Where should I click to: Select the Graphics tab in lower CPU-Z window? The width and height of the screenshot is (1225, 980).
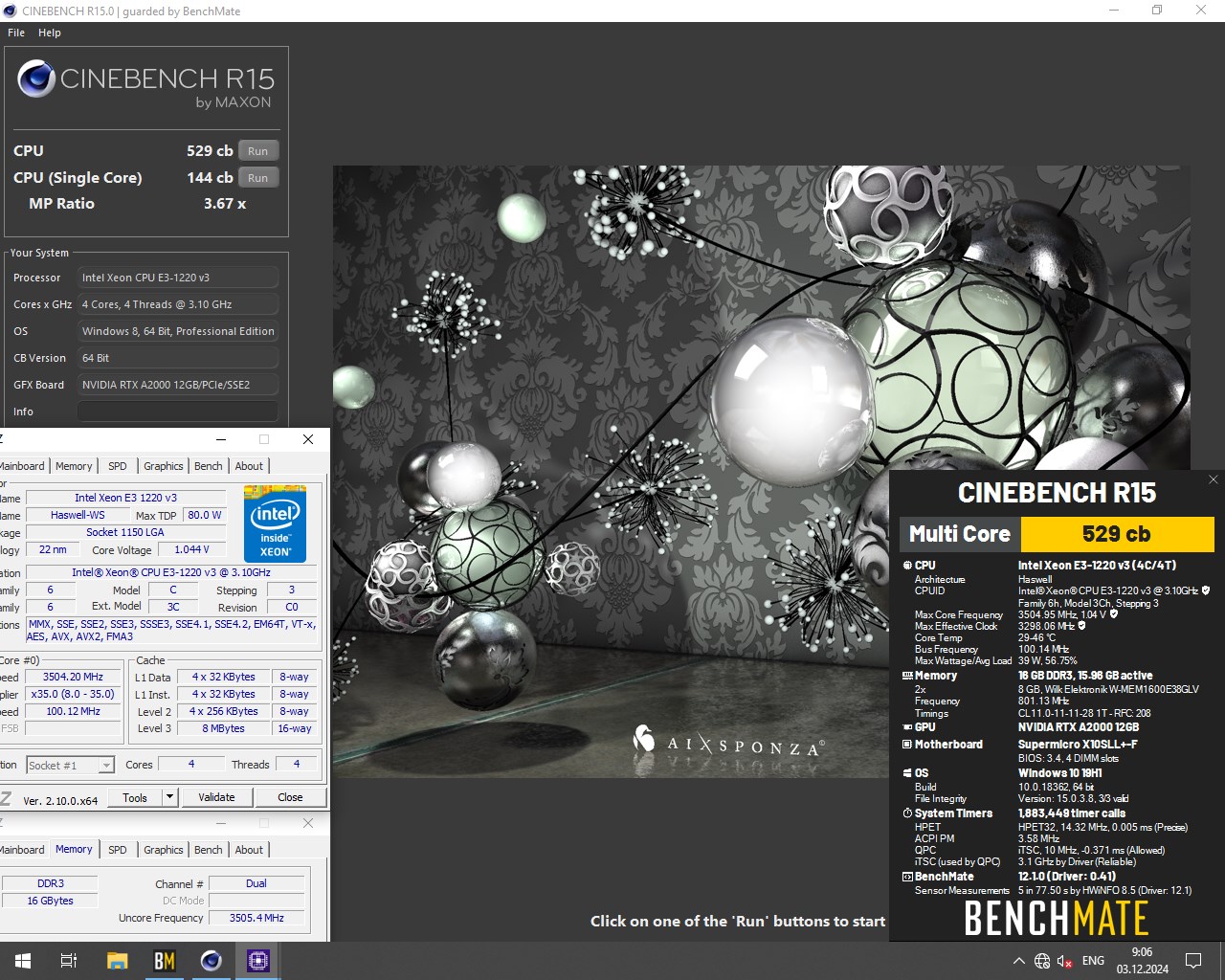click(x=164, y=850)
